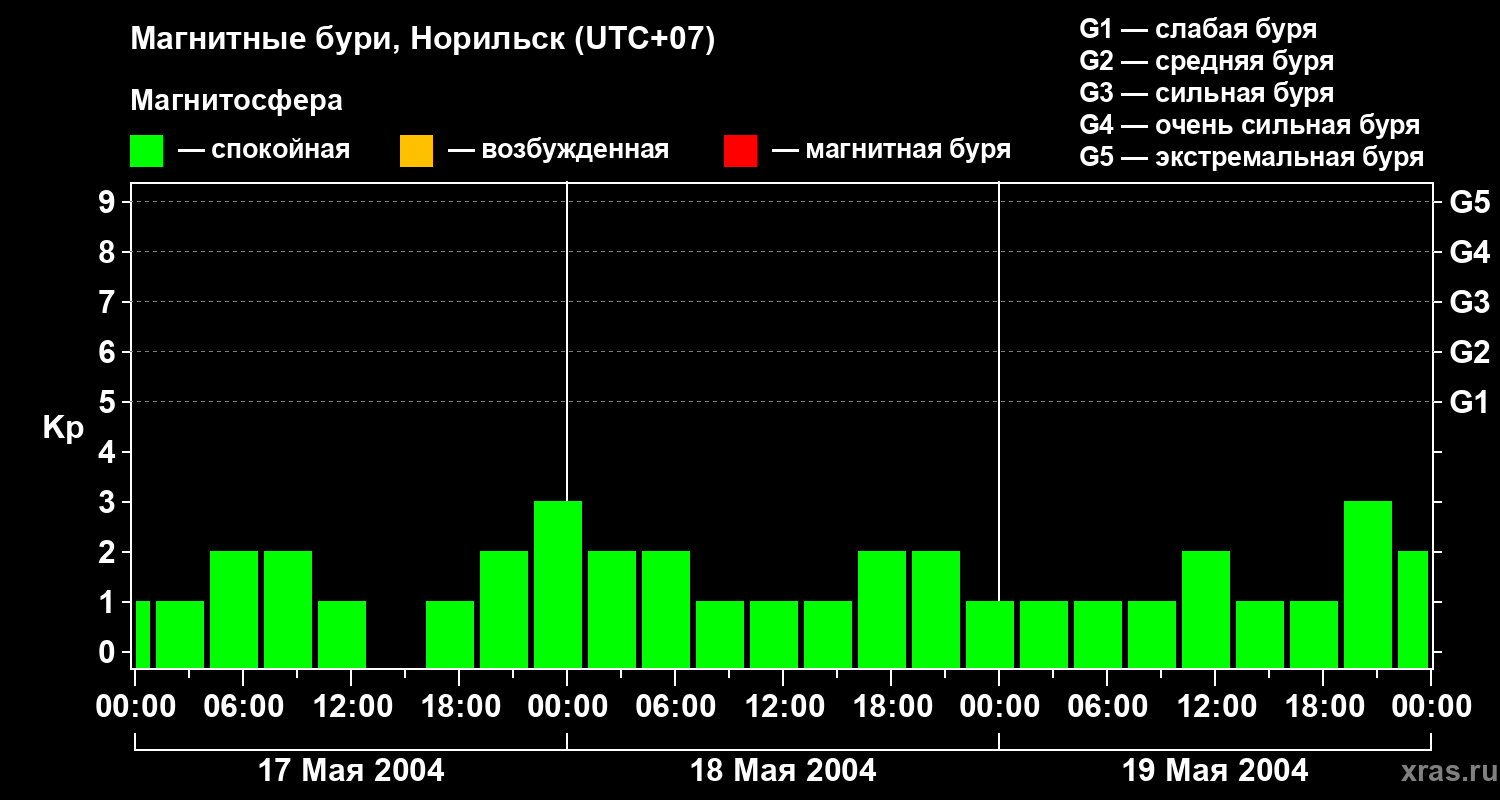Click the green 'спокойная' legend swatch
Screen dimensions: 1500x800
[146, 151]
